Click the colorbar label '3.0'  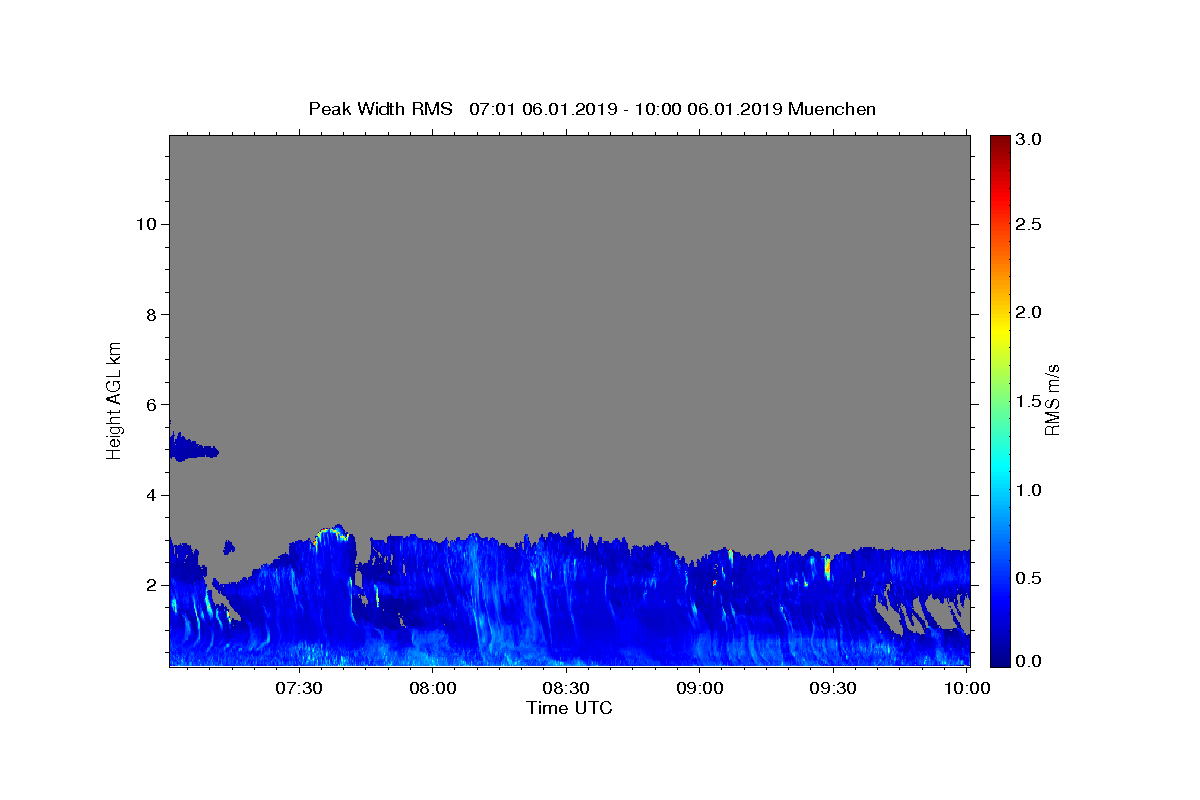1029,139
